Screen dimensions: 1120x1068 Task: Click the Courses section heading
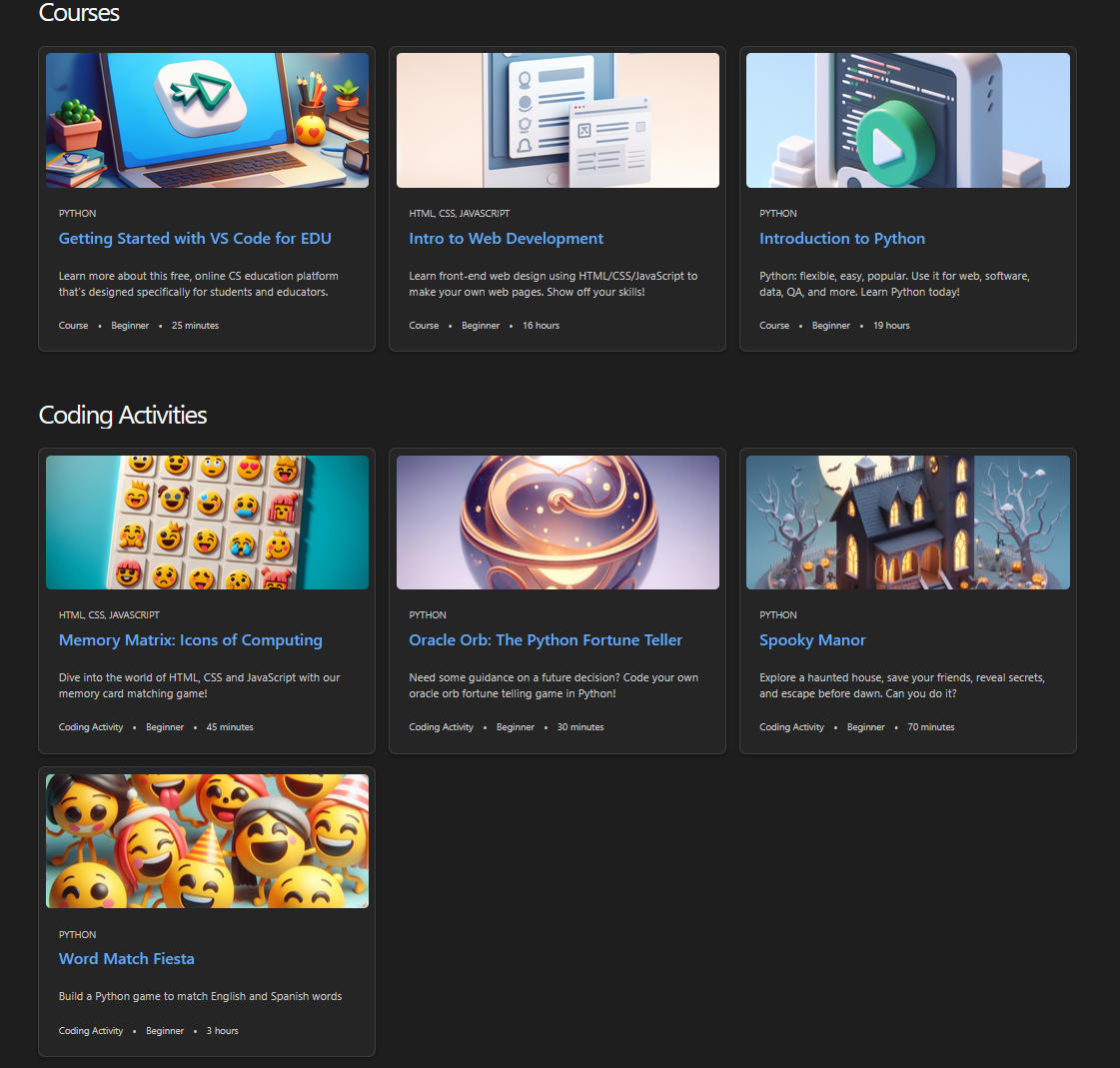tap(79, 13)
